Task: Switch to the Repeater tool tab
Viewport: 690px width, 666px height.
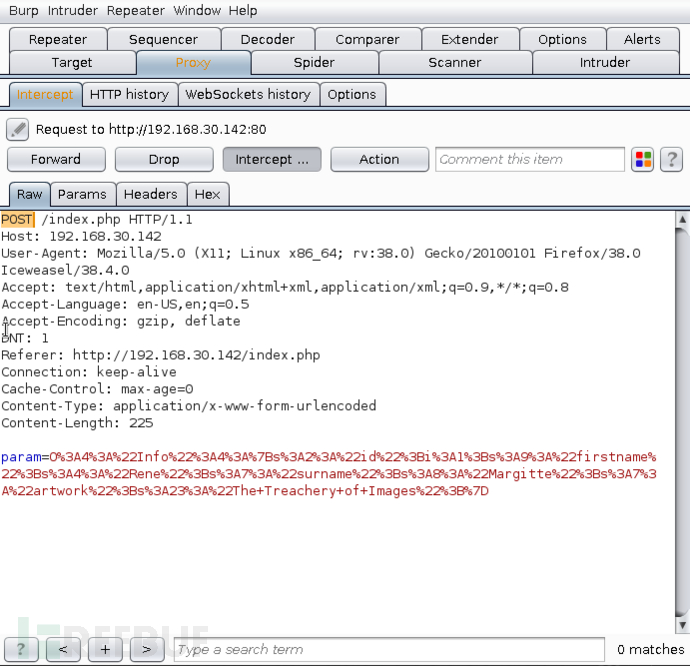Action: click(x=58, y=39)
